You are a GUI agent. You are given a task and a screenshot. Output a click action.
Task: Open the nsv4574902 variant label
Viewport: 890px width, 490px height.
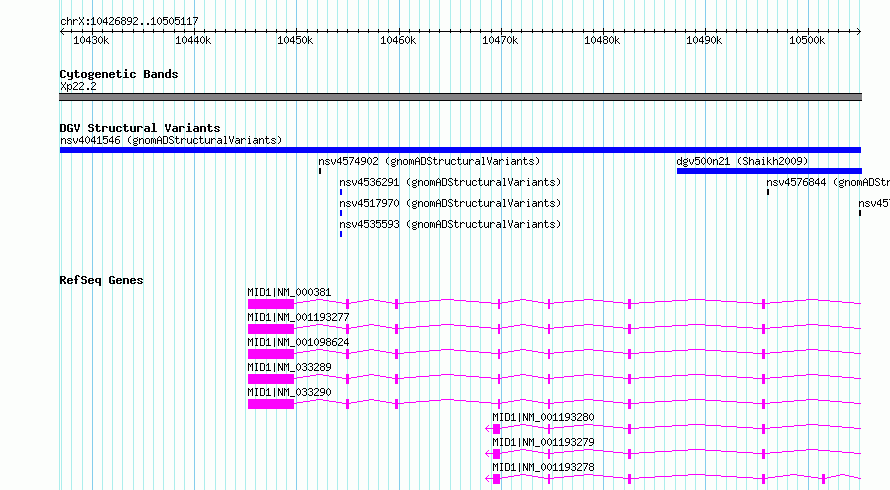pyautogui.click(x=429, y=161)
